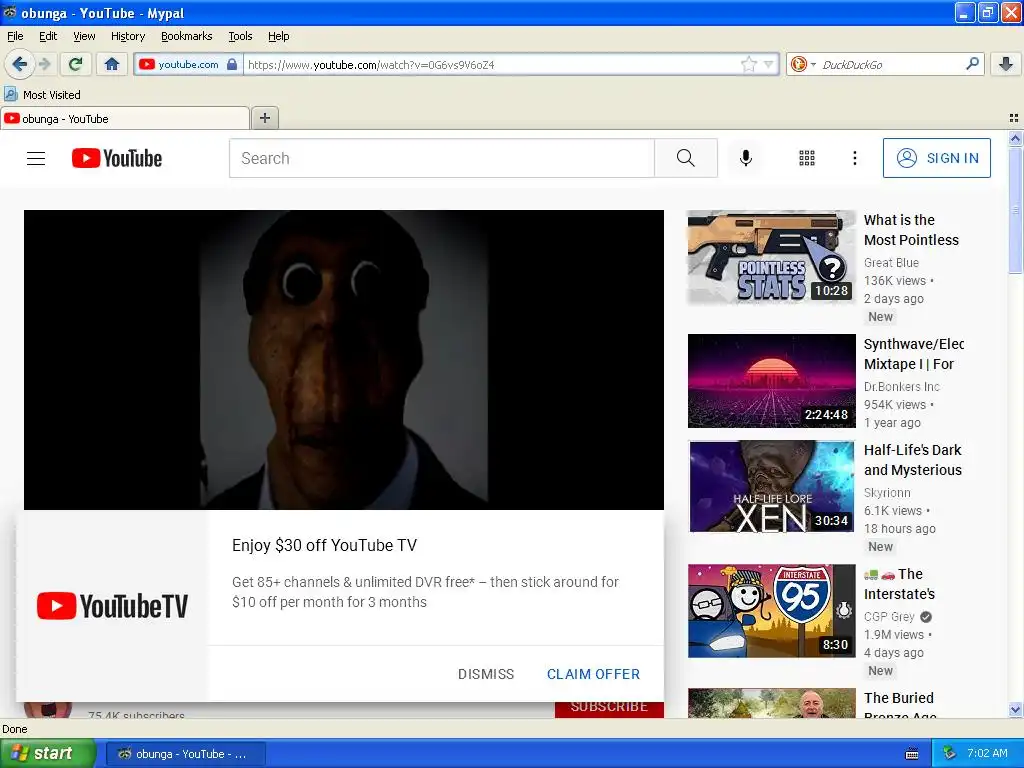The height and width of the screenshot is (768, 1024).
Task: Go back with the browser Back arrow
Action: [19, 64]
